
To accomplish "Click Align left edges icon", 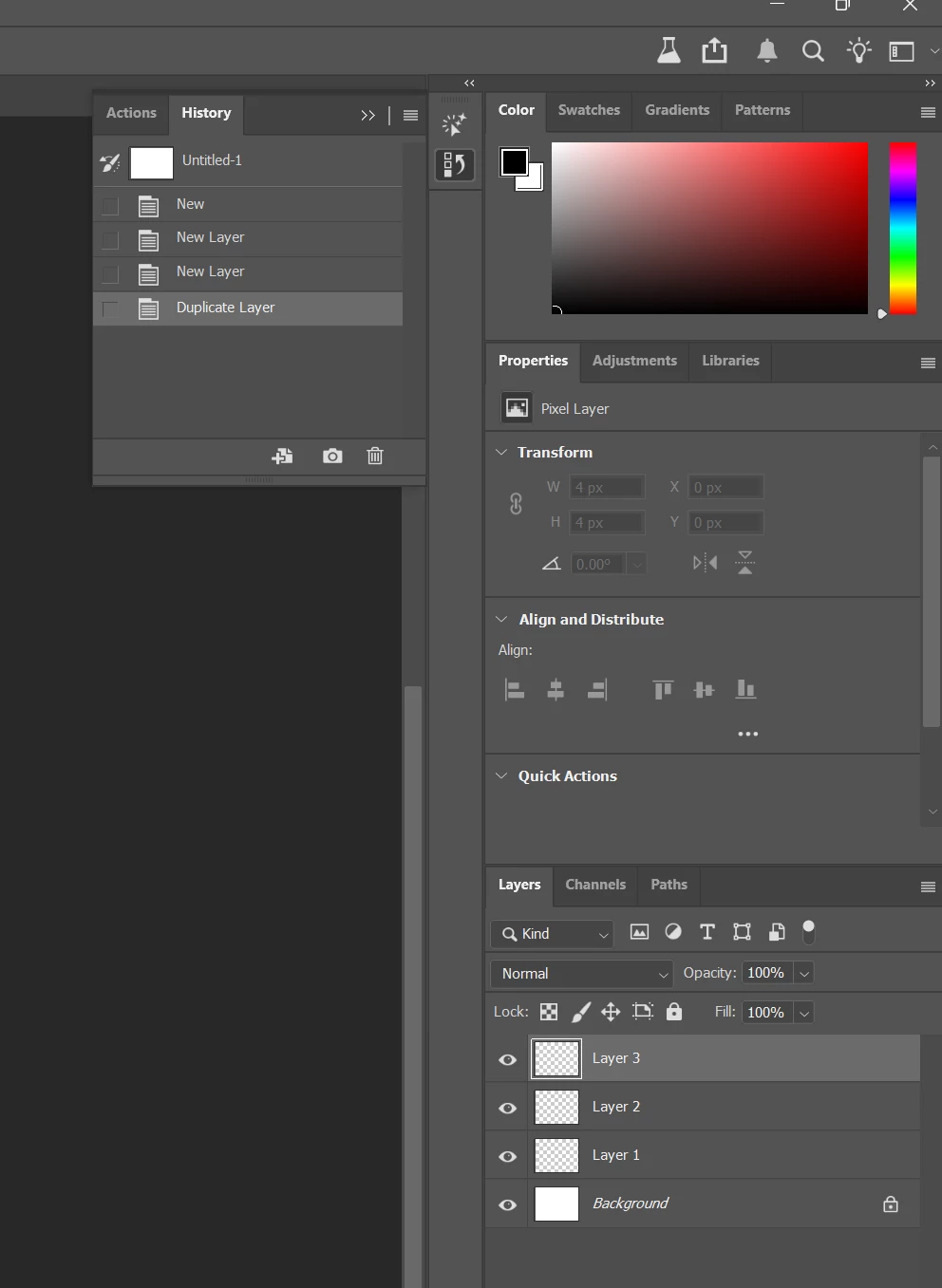I will click(514, 690).
